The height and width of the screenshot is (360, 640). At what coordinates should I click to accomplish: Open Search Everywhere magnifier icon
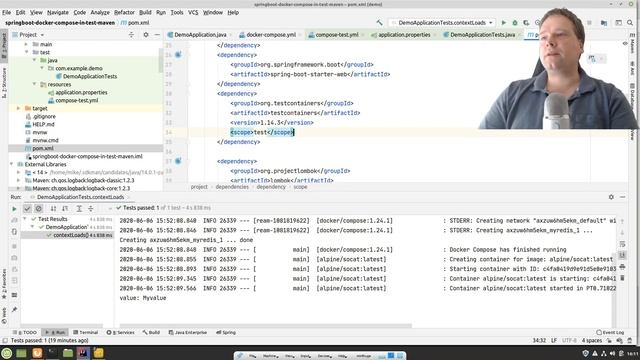tap(630, 23)
